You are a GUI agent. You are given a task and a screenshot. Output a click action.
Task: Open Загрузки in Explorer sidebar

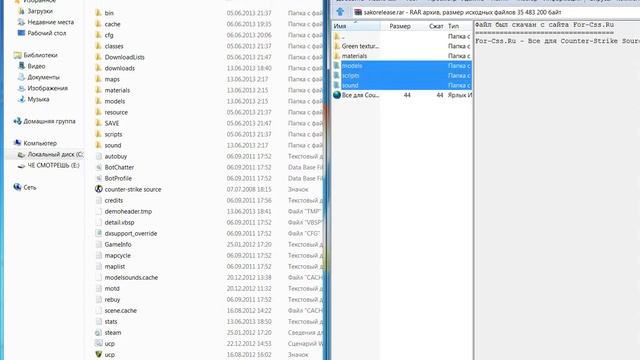pos(40,11)
